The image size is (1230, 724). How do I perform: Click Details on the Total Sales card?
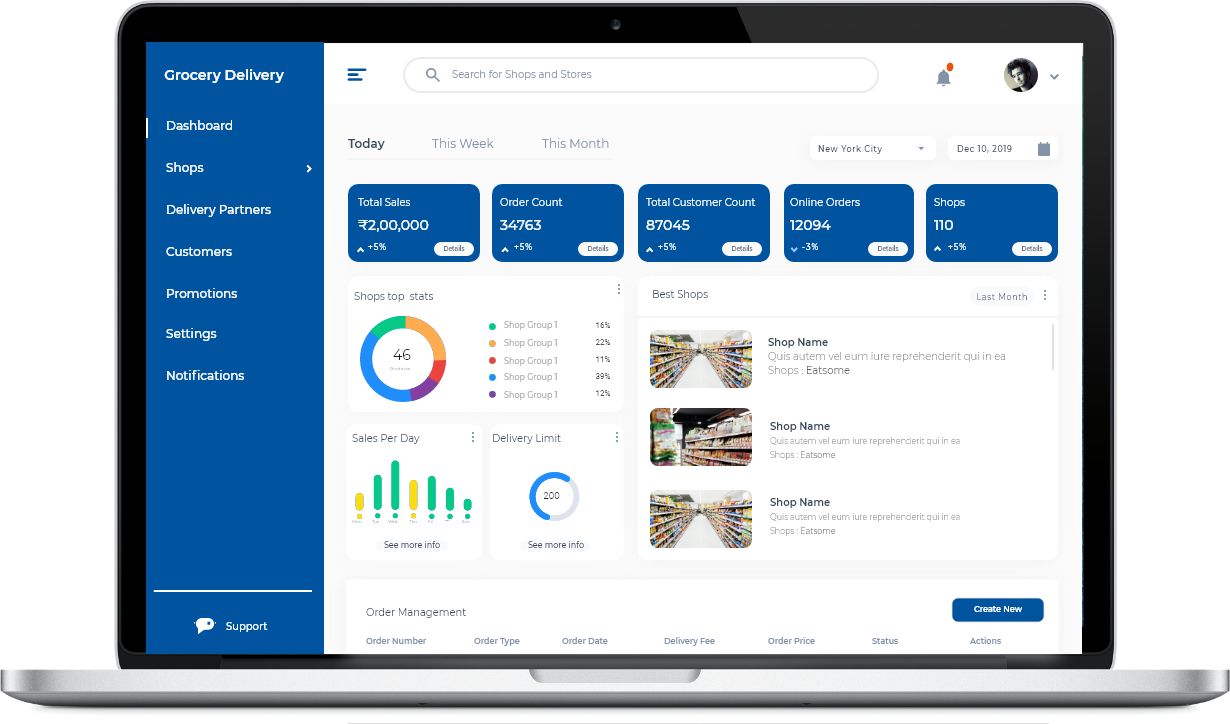(x=454, y=249)
